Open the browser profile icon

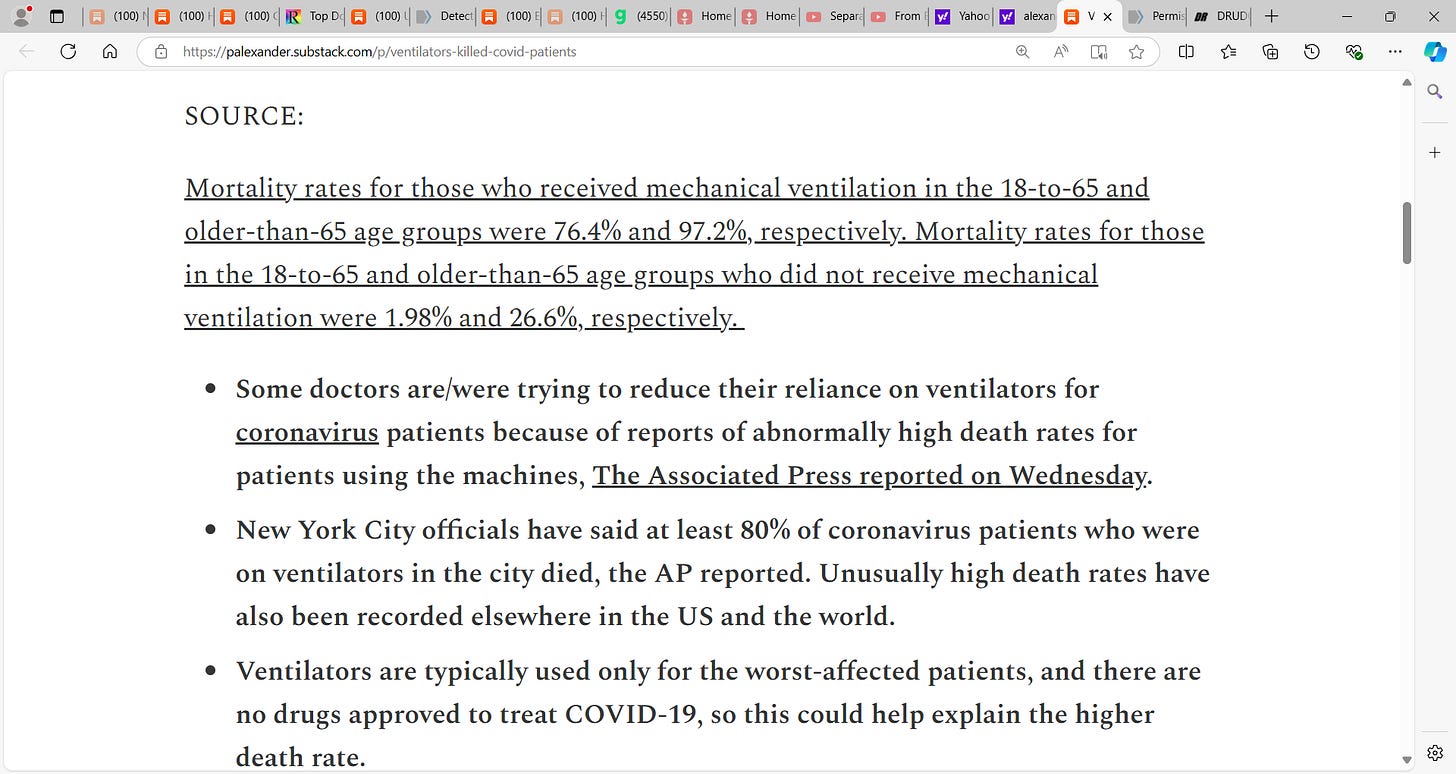tap(21, 16)
